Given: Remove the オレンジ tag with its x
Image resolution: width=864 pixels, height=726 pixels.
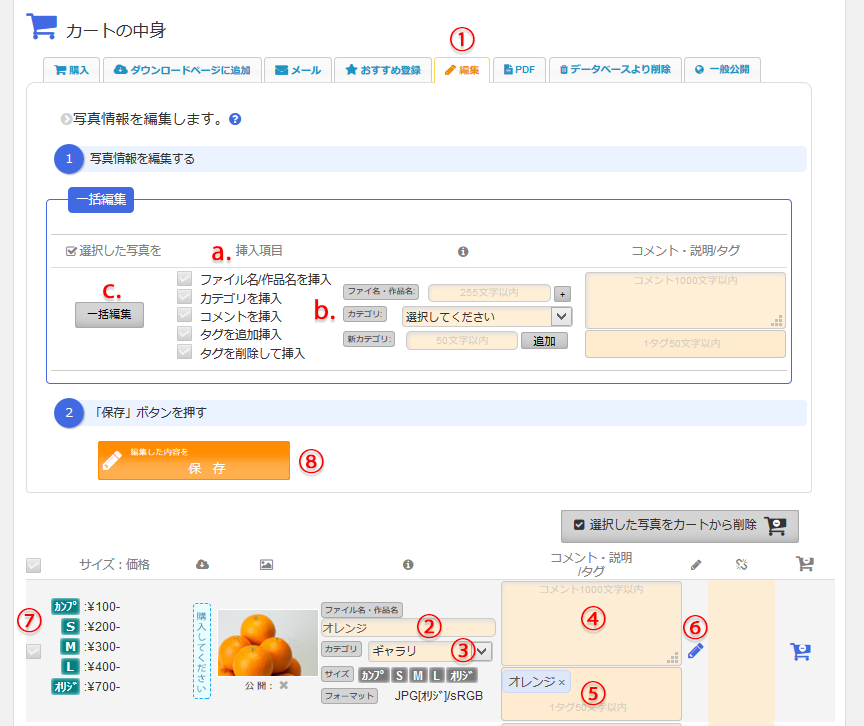Looking at the screenshot, I should coord(562,682).
